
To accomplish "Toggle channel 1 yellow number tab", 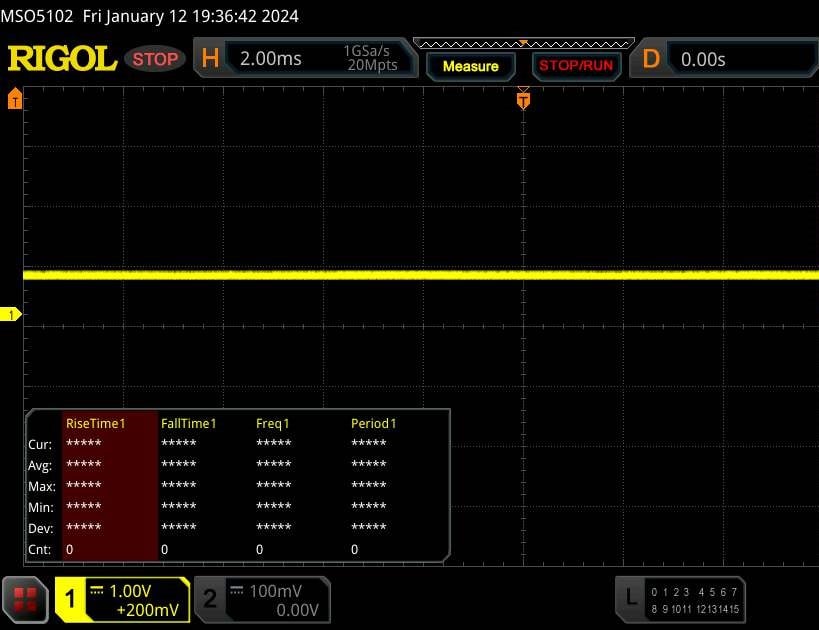I will [x=71, y=599].
